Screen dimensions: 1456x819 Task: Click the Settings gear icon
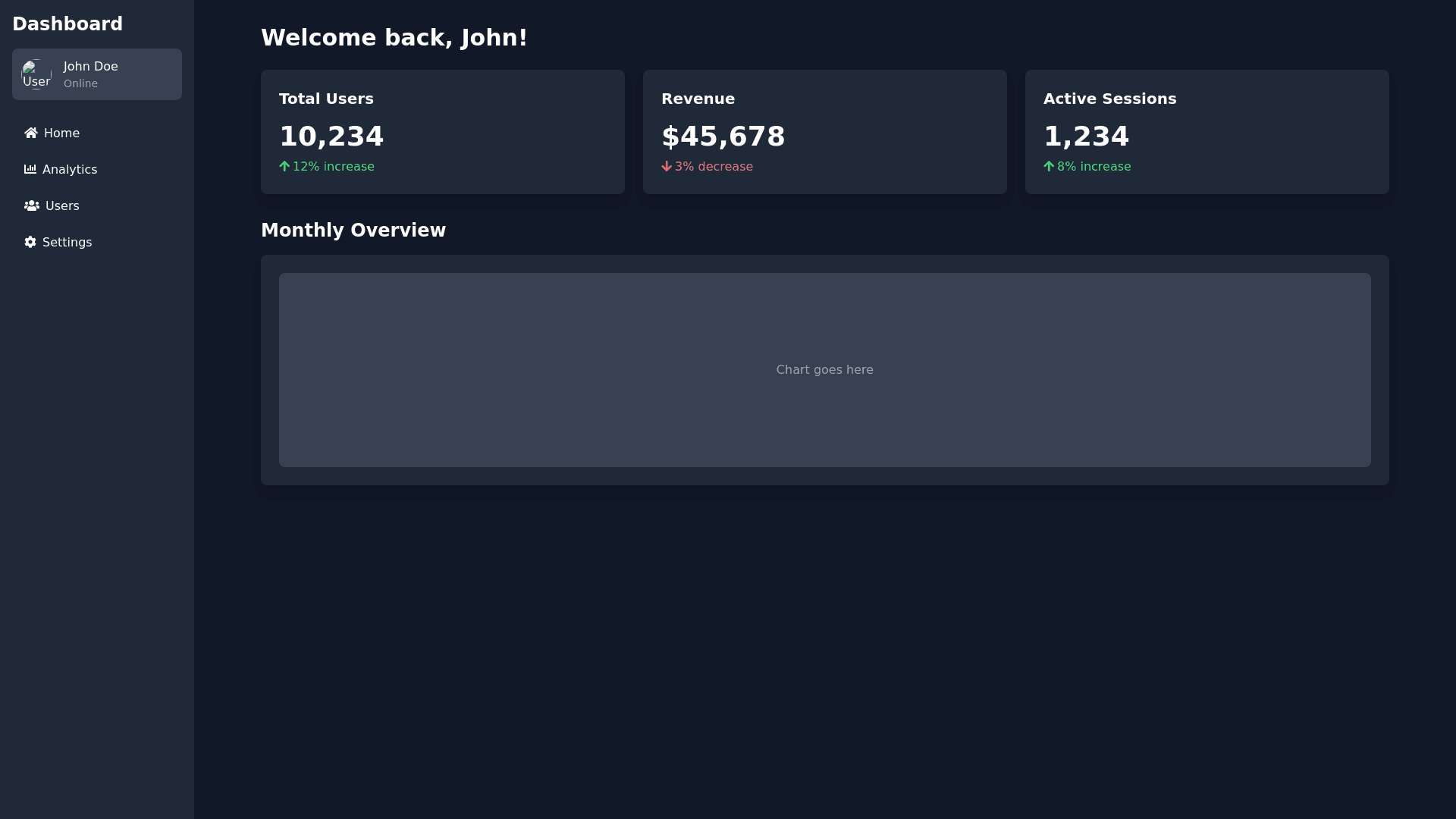tap(30, 242)
